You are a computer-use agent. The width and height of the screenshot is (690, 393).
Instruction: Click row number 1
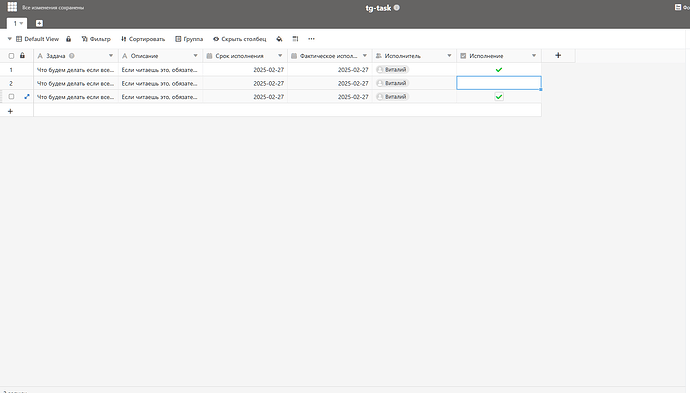point(11,70)
